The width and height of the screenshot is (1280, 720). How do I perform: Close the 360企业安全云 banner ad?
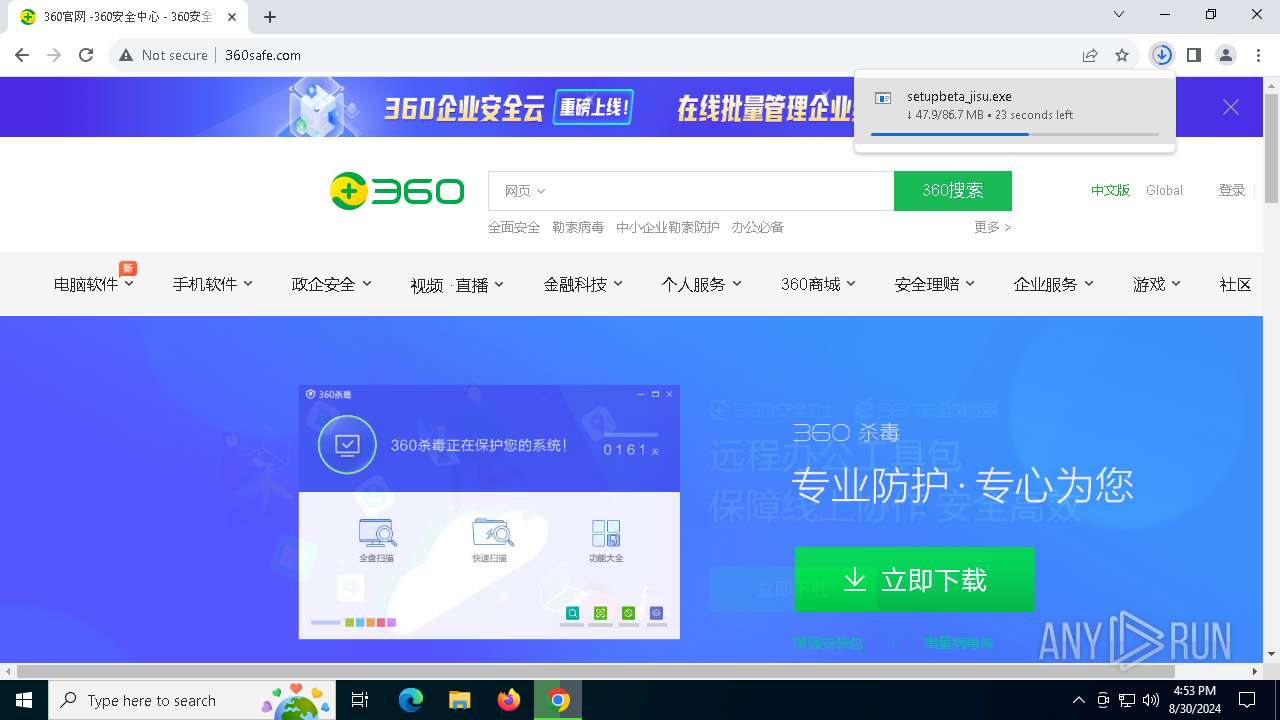1231,107
